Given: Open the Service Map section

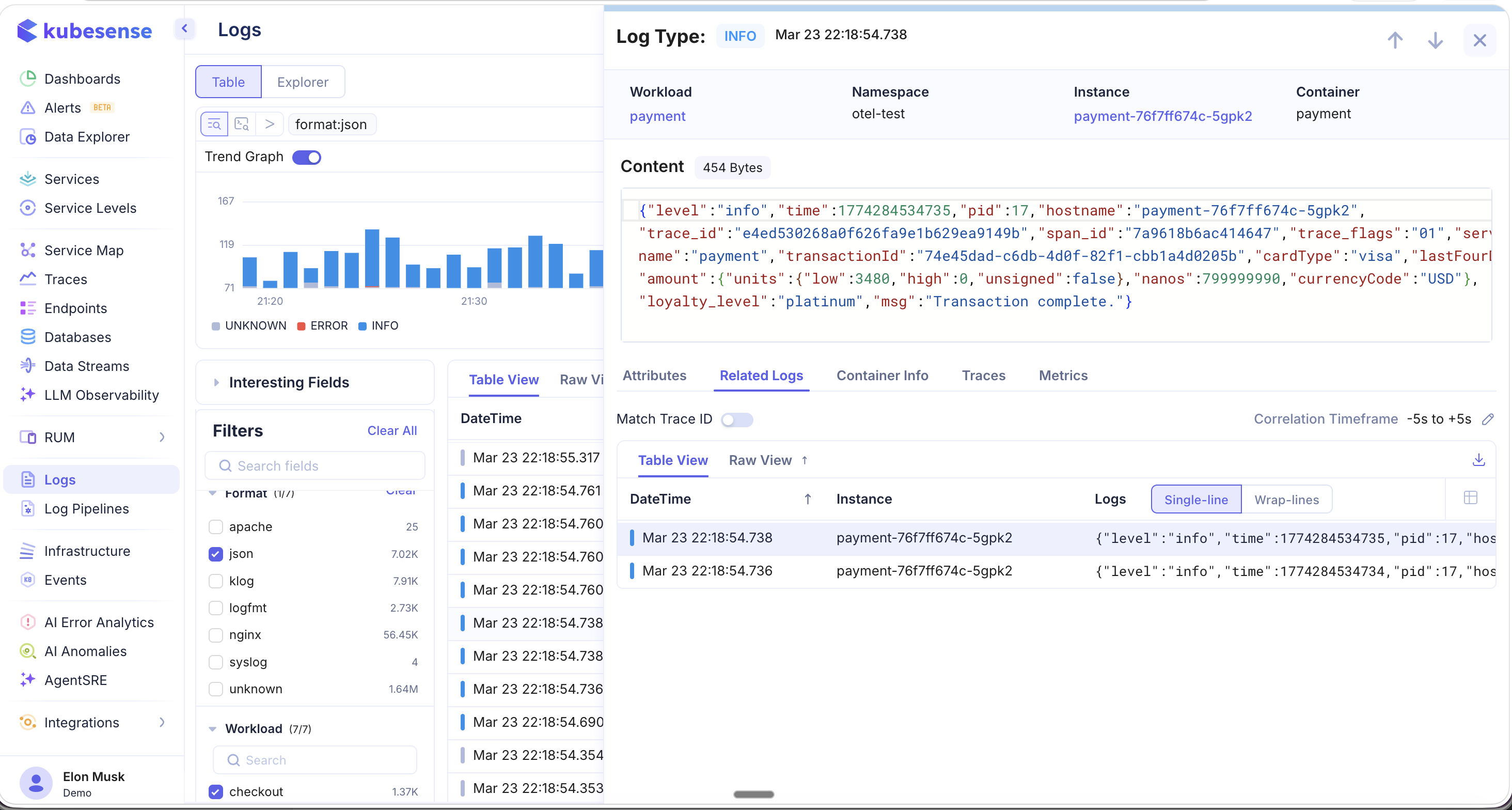Looking at the screenshot, I should 85,250.
